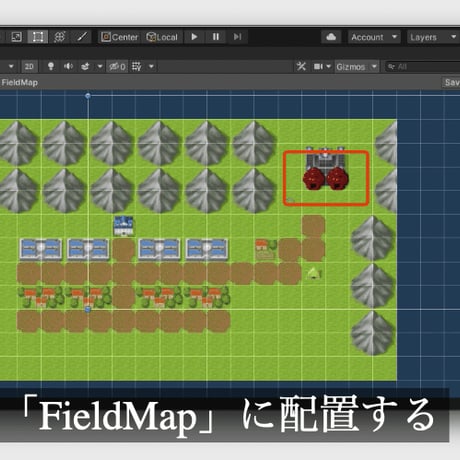This screenshot has height=460, width=460.
Task: Expand scene camera dropdown arrow
Action: point(328,66)
